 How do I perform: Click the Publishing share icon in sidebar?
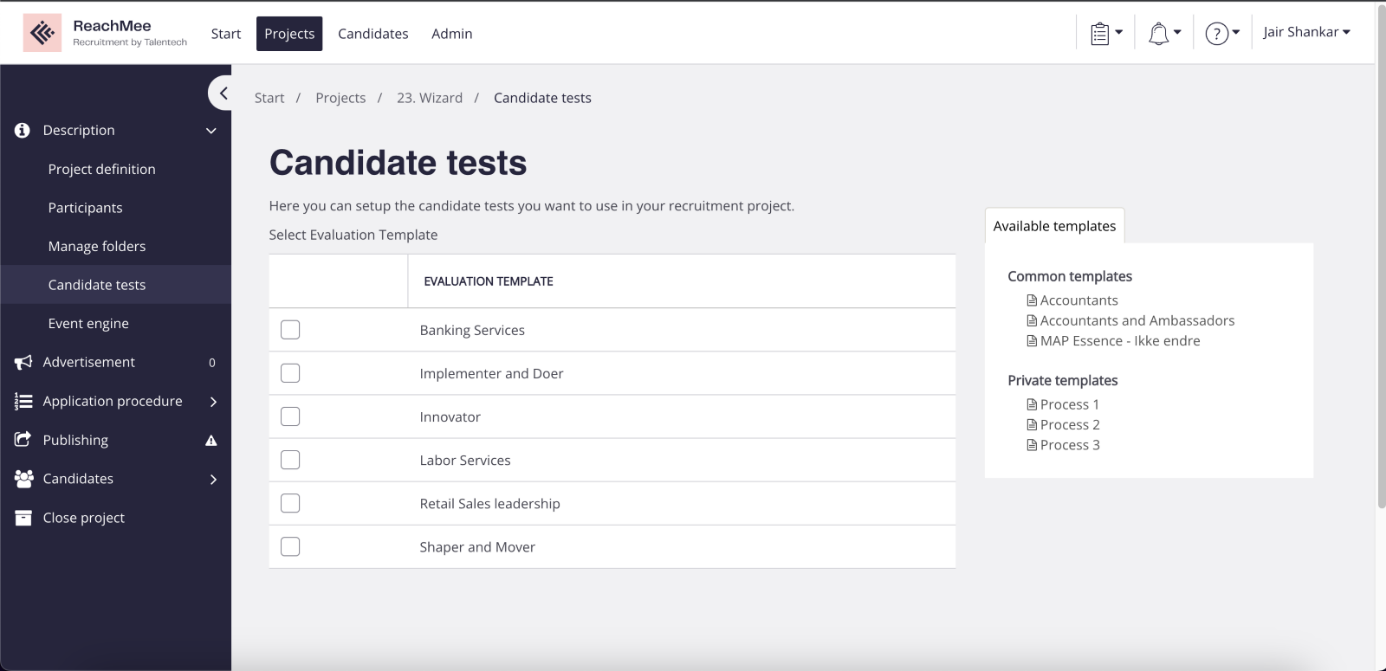[x=23, y=440]
